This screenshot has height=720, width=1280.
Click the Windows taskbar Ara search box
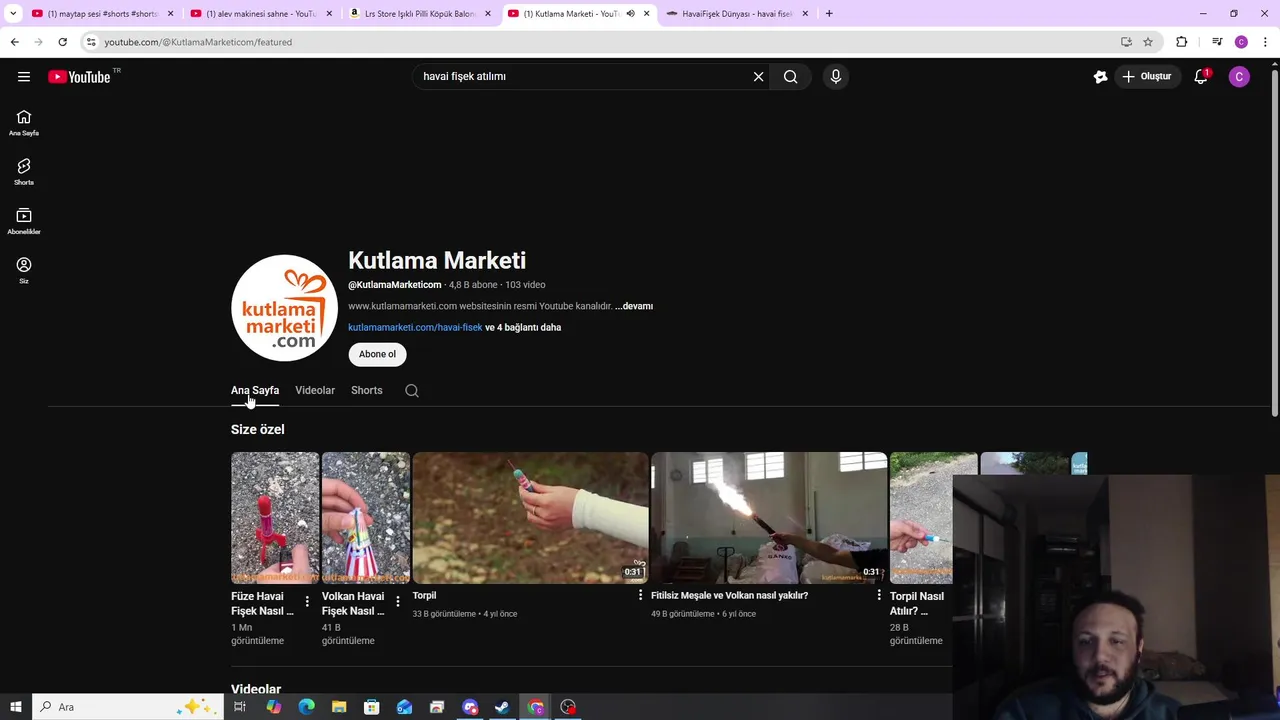coord(127,707)
